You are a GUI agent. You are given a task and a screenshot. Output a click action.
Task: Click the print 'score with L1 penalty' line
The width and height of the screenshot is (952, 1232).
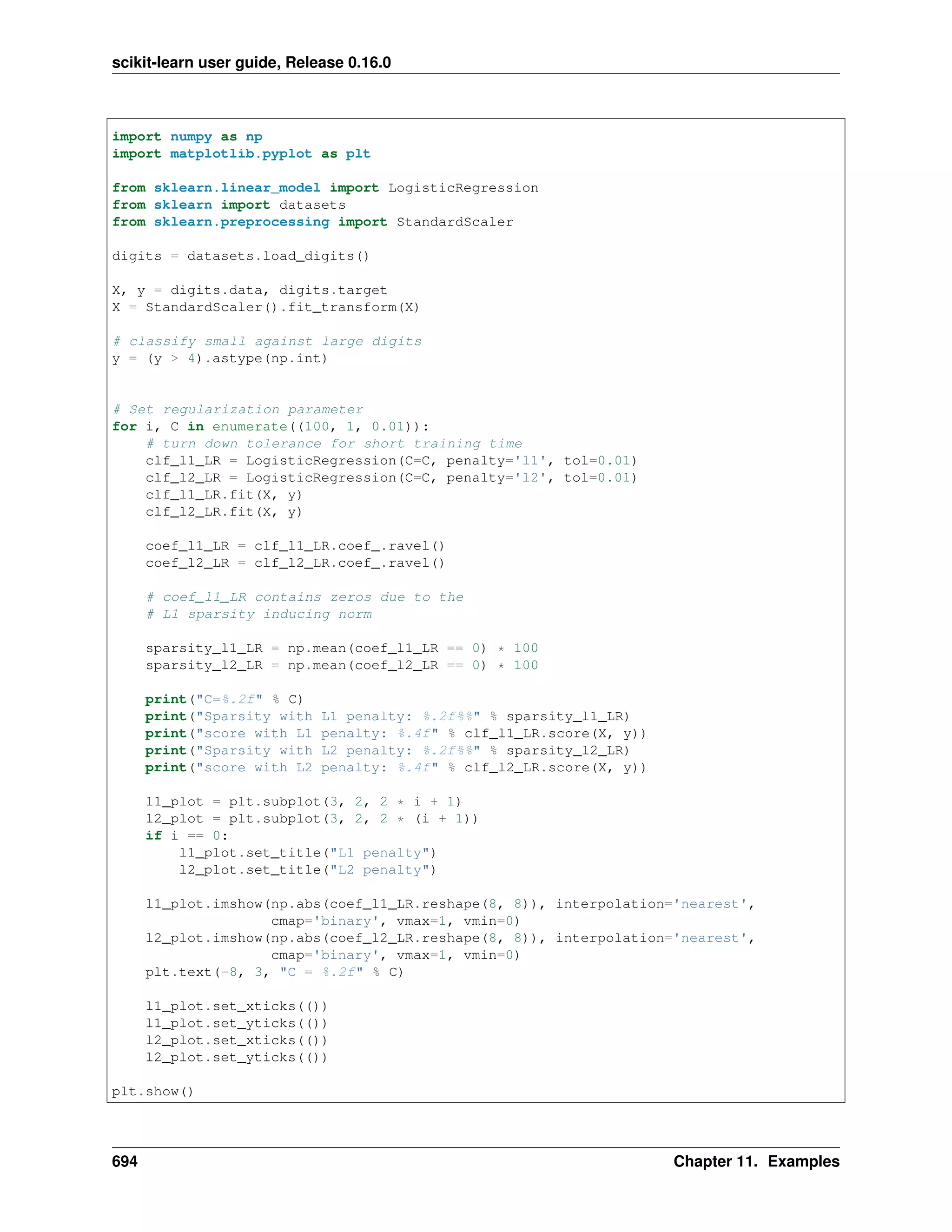tap(396, 734)
